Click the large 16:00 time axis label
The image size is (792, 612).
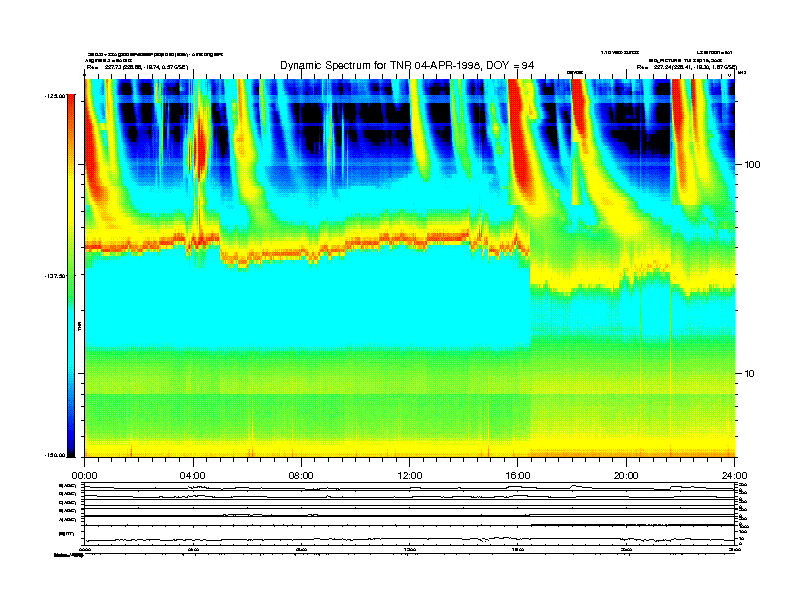click(x=518, y=476)
